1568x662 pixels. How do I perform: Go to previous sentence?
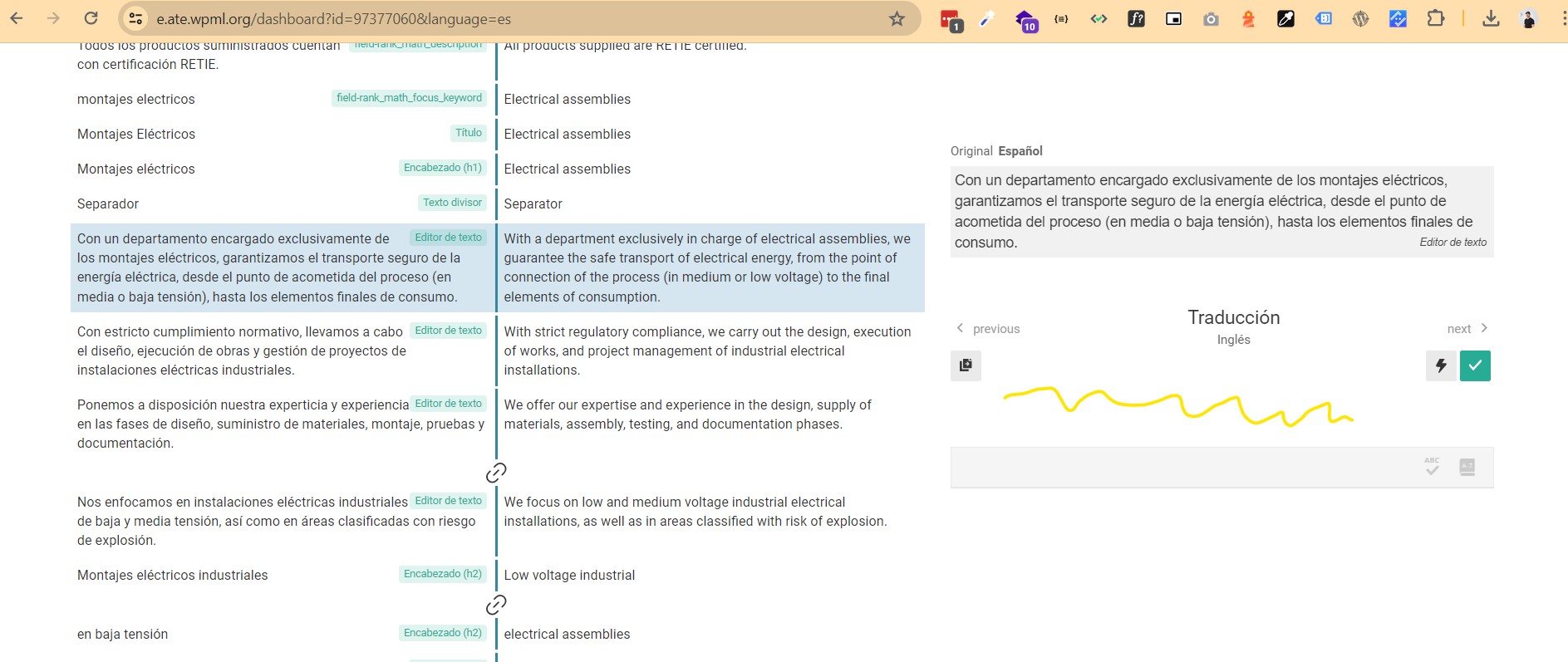pyautogui.click(x=988, y=328)
